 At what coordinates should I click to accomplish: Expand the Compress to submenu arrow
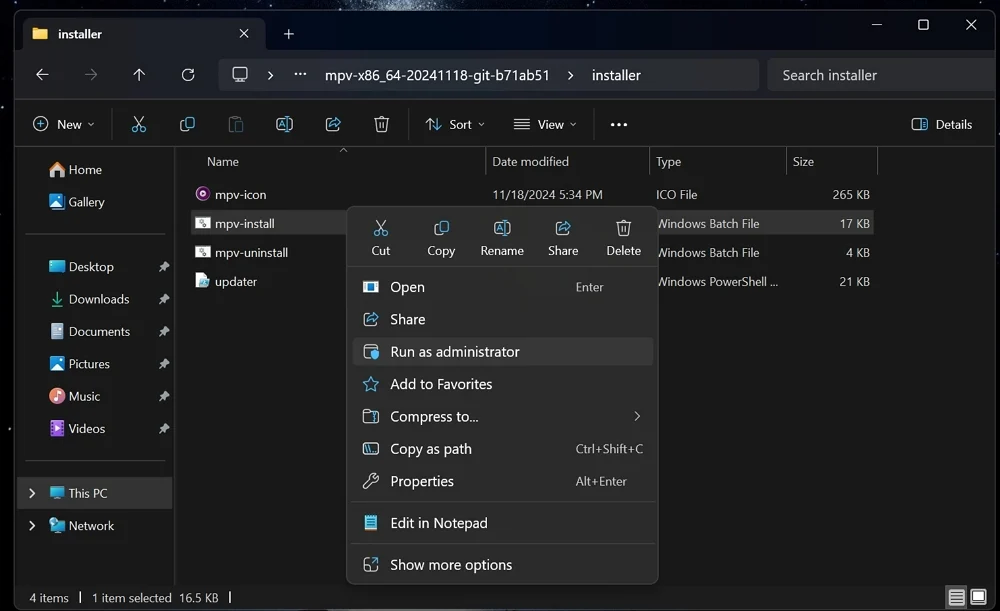click(636, 416)
